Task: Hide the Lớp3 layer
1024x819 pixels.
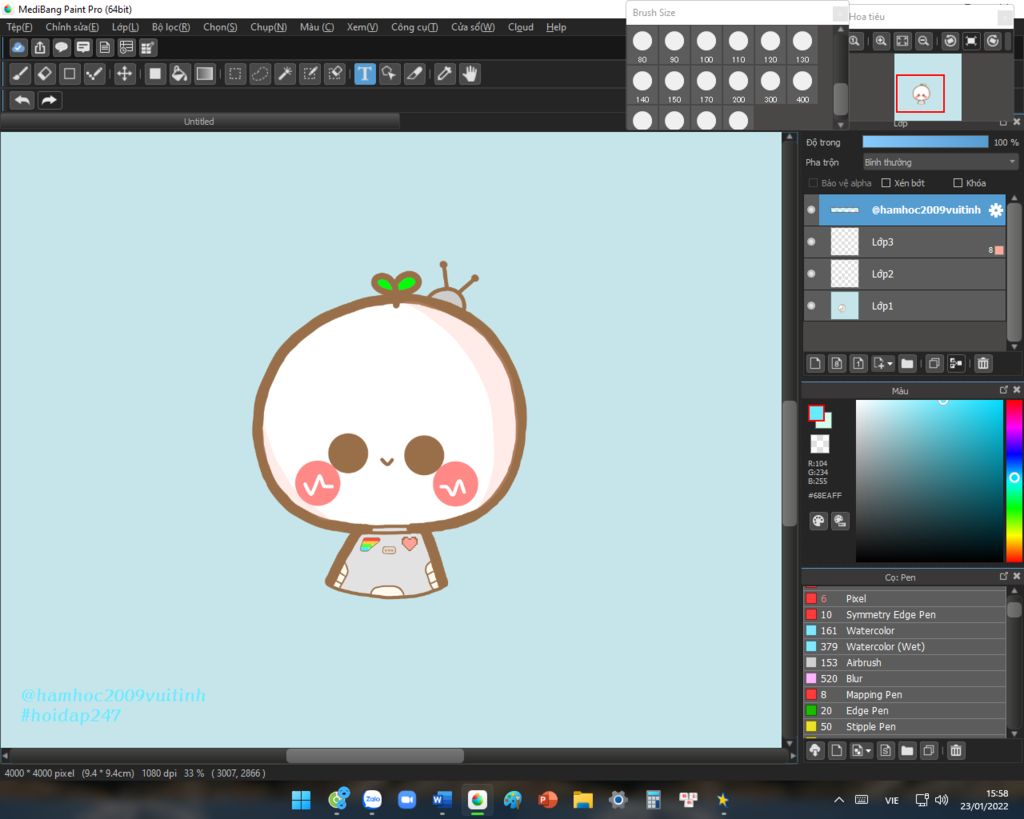Action: pos(811,242)
